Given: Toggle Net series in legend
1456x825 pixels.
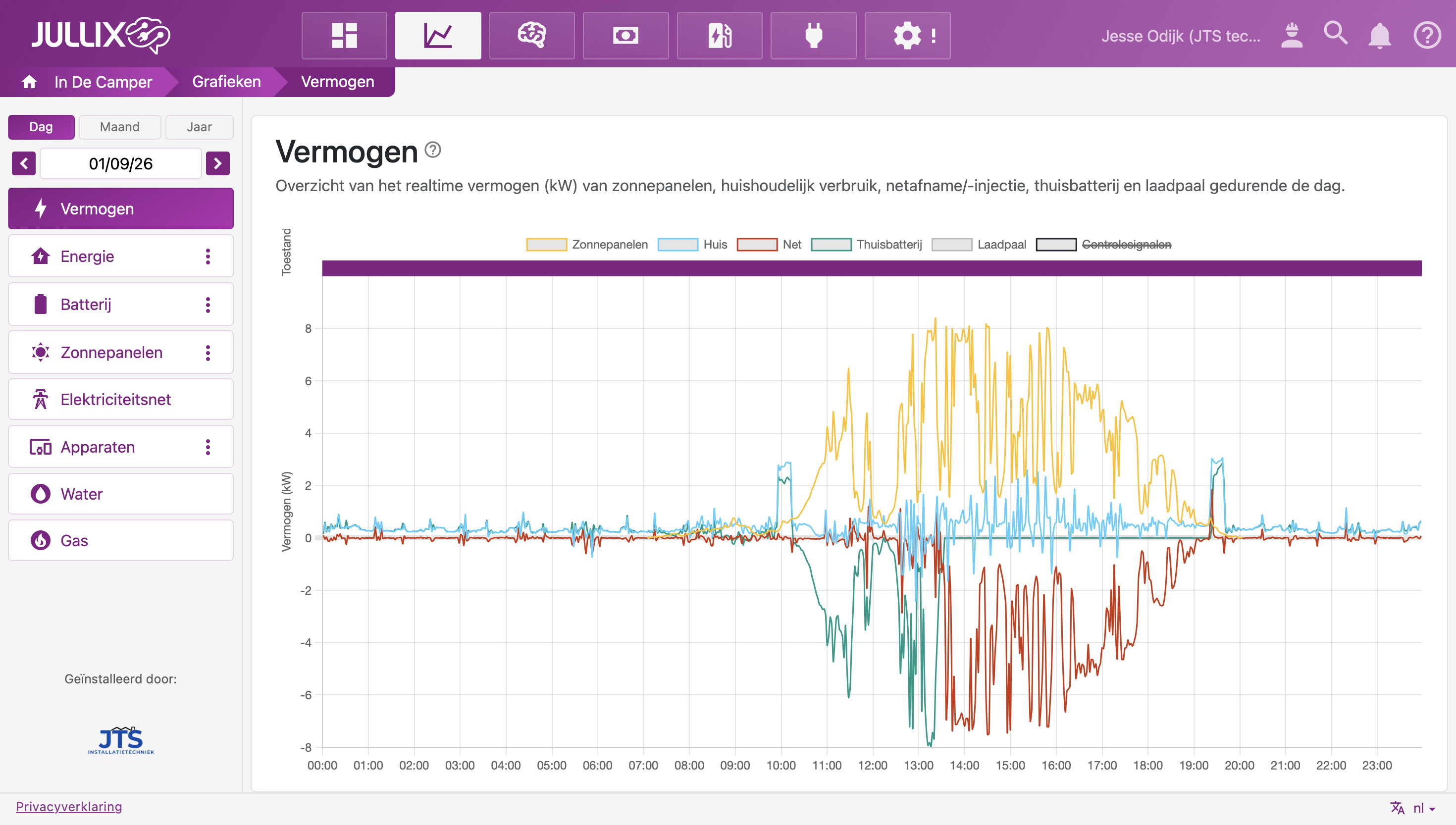Looking at the screenshot, I should 769,244.
